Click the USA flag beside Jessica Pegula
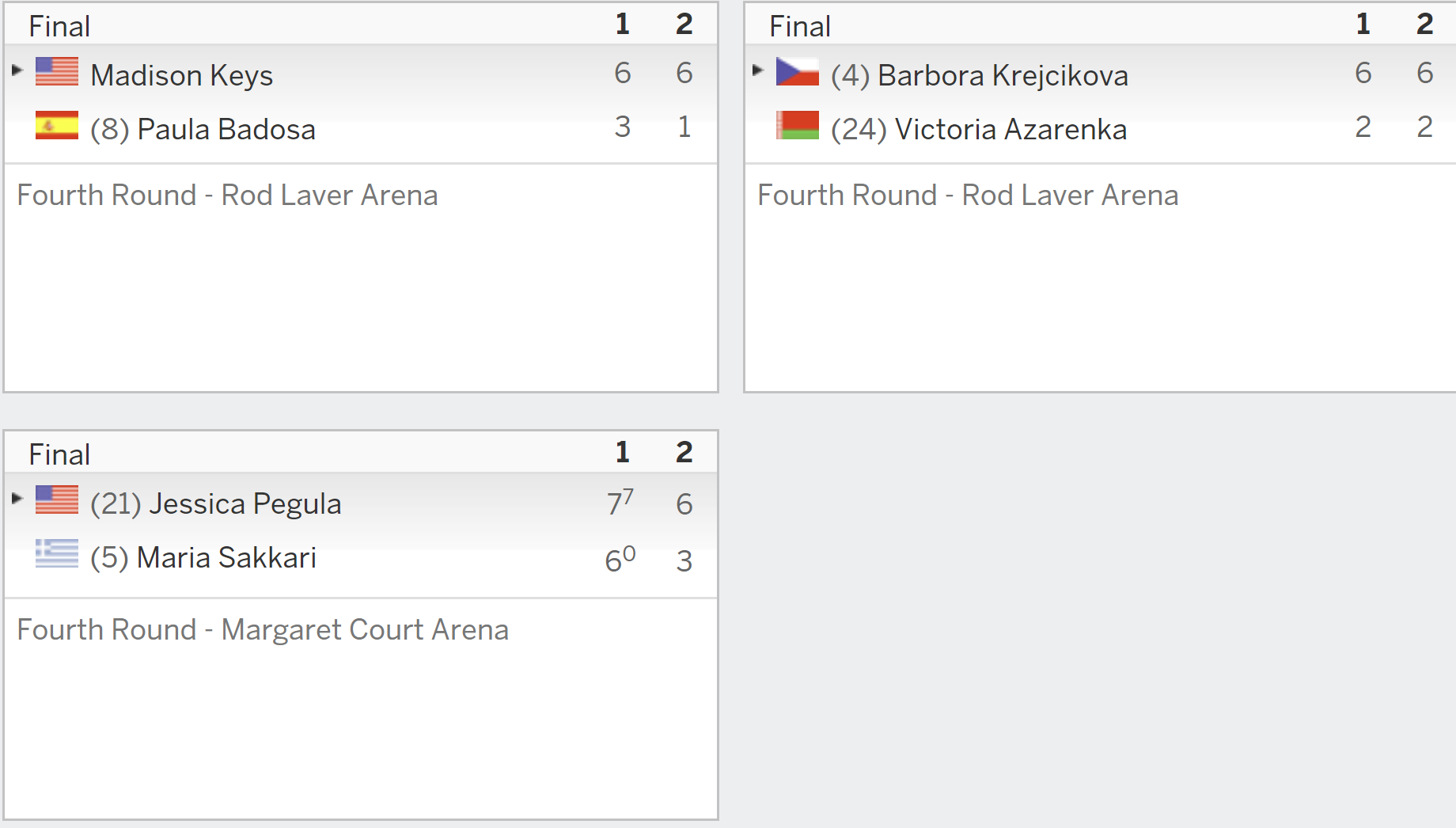Viewport: 1456px width, 828px height. (57, 499)
